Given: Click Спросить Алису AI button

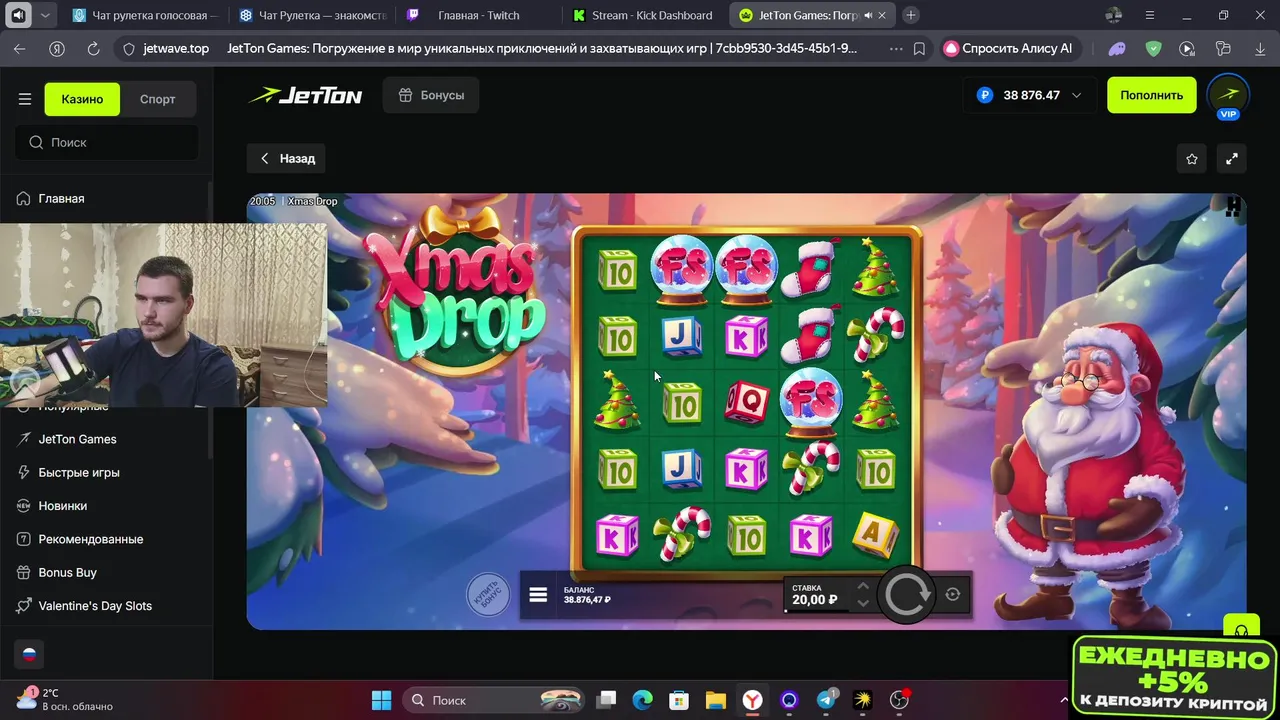Looking at the screenshot, I should [x=1008, y=48].
